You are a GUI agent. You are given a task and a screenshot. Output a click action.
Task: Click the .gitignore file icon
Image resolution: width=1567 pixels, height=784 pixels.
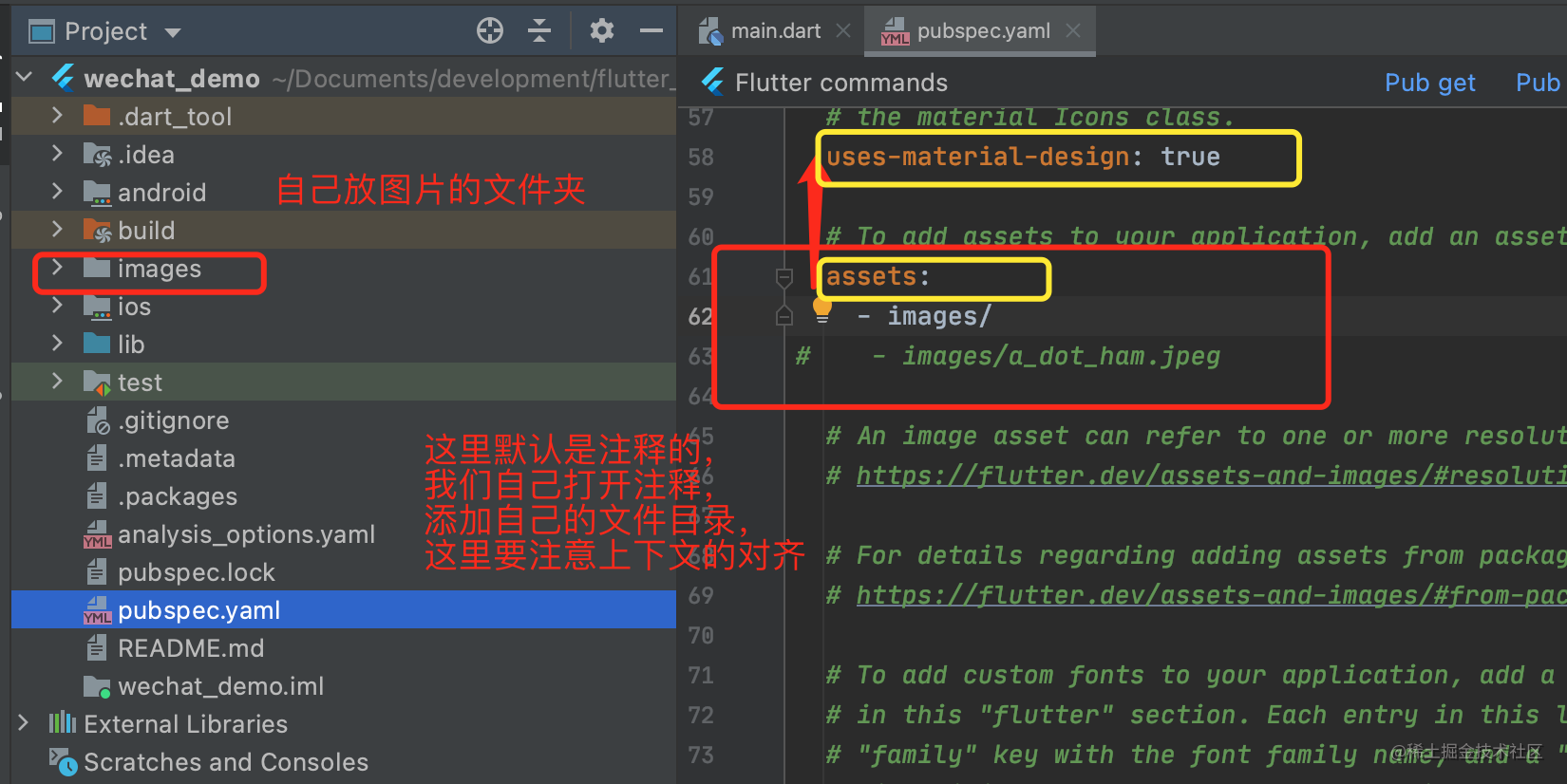[x=98, y=420]
